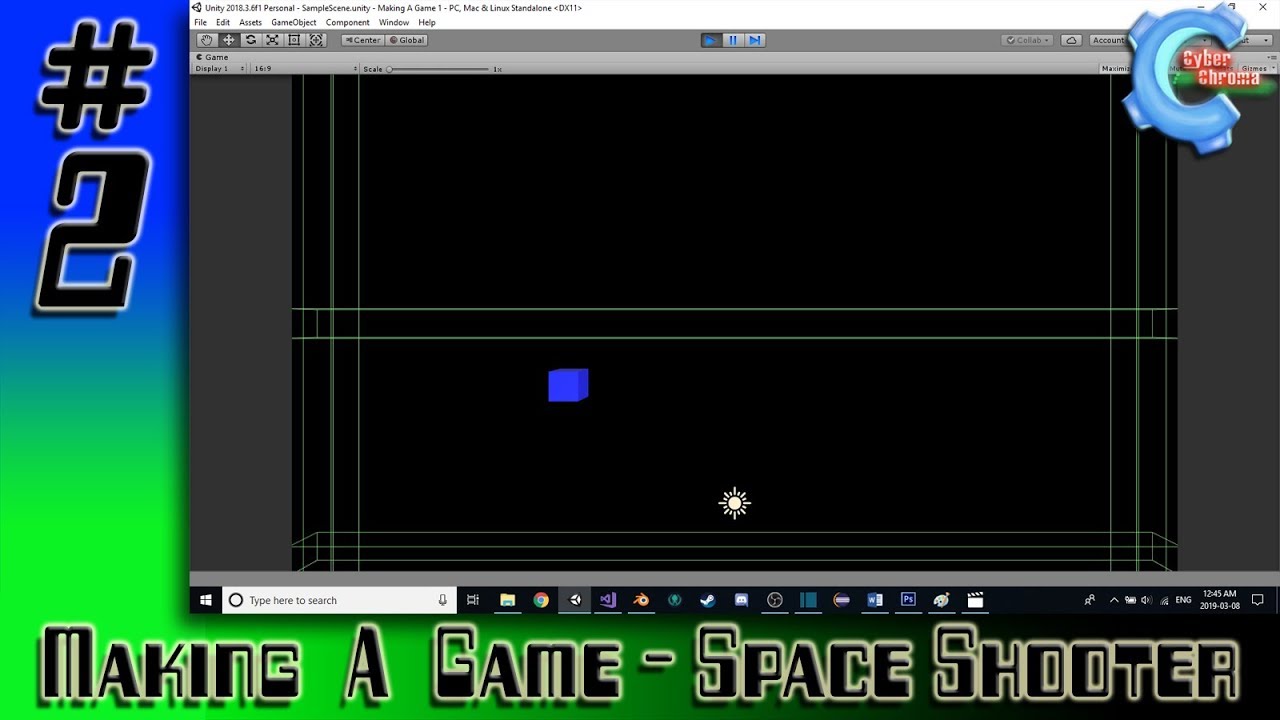1280x720 pixels.
Task: Click the blue cube in Game view
Action: (x=568, y=385)
